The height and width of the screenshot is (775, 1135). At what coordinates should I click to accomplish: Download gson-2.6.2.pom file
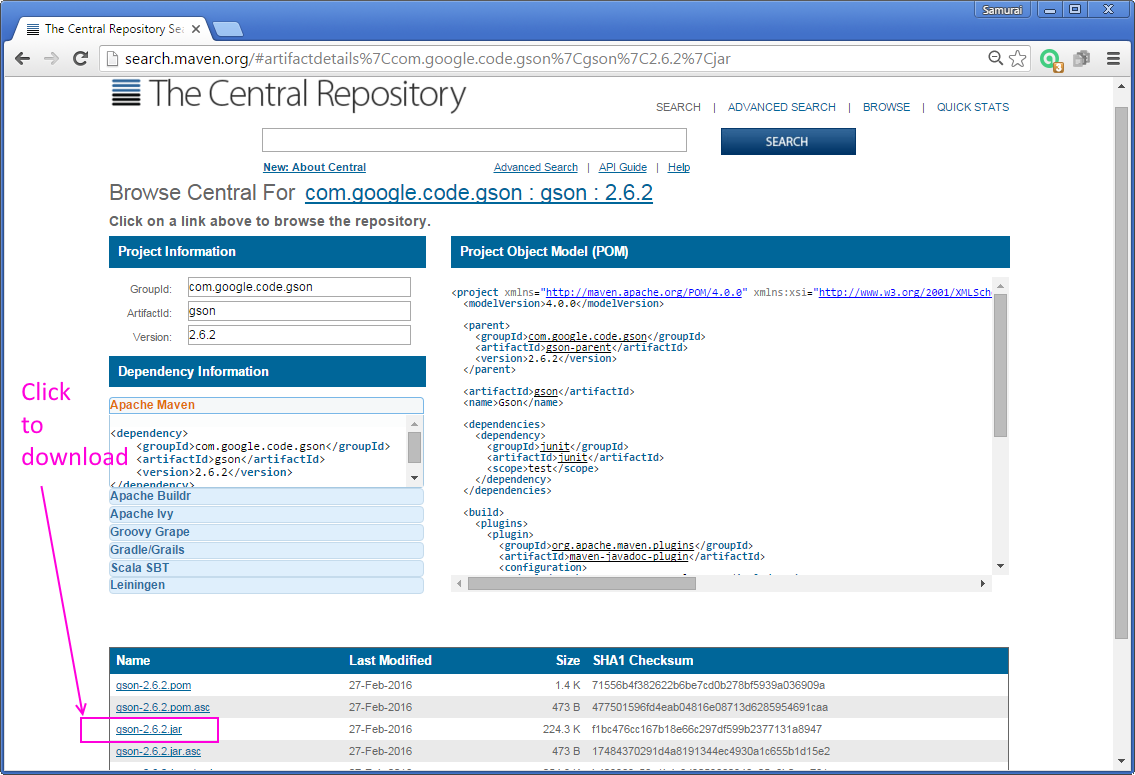point(153,685)
